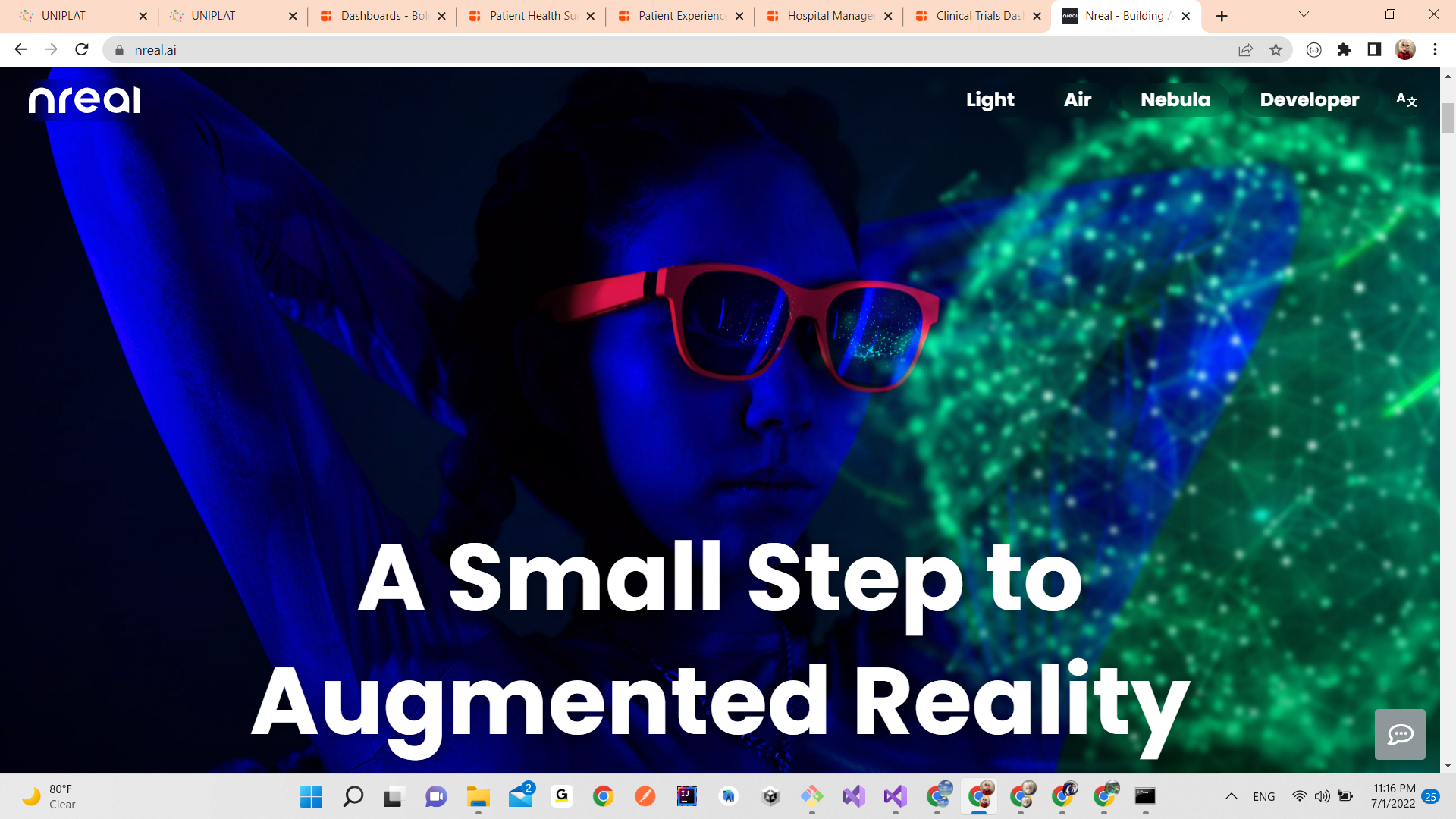1456x819 pixels.
Task: Click the page vertical scrollbar thumb
Action: click(x=1448, y=118)
